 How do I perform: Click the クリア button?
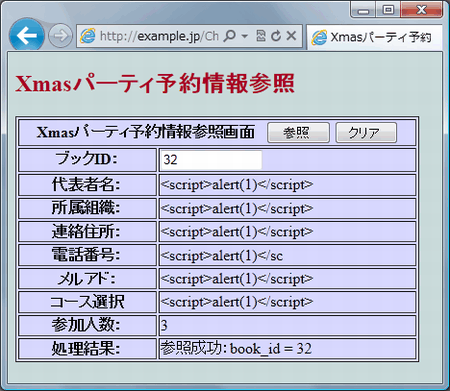click(366, 132)
